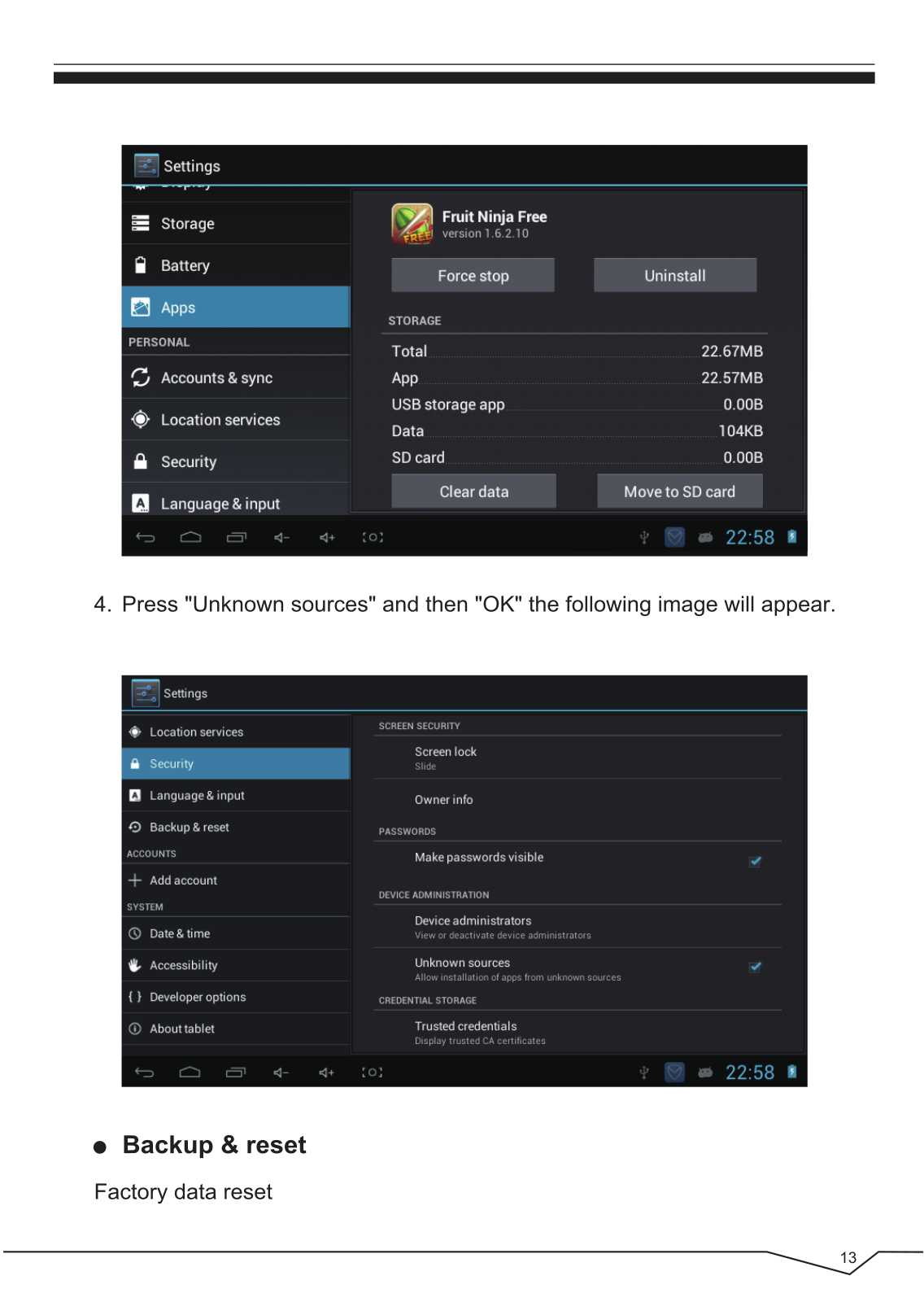The image size is (924, 1302).
Task: Open Storage settings in top screenshot
Action: [236, 223]
